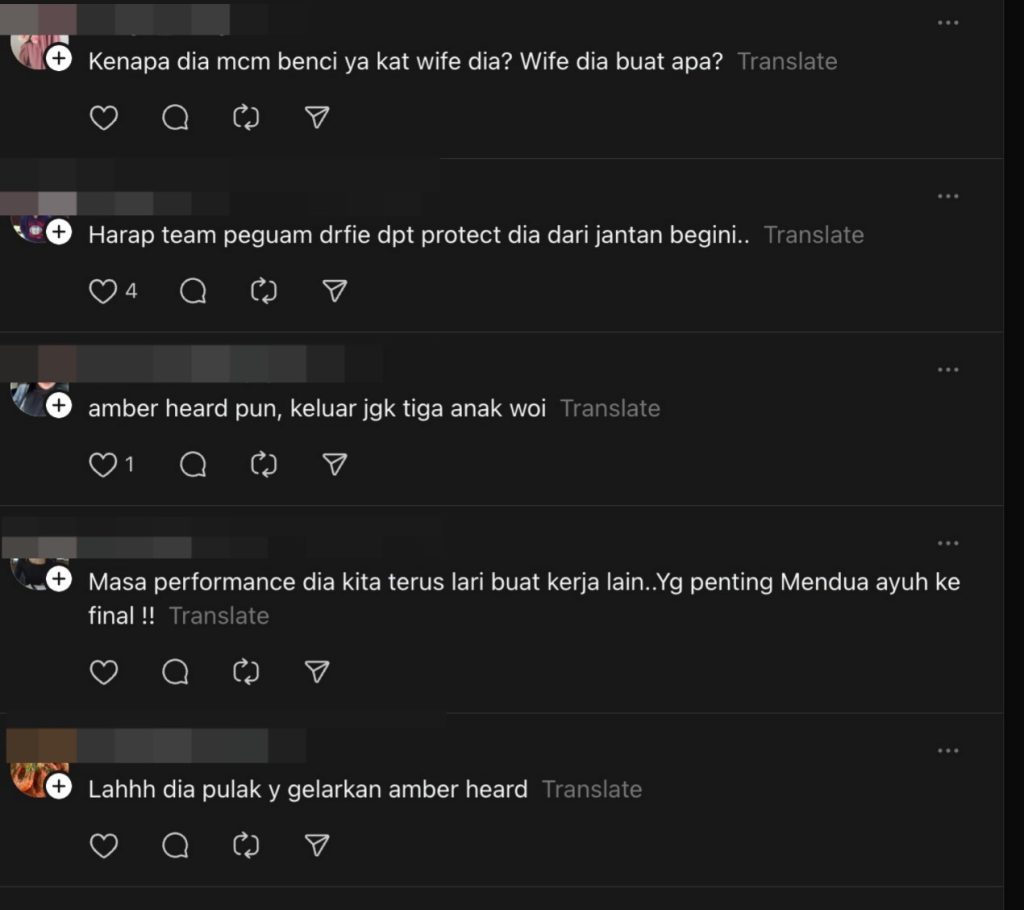Like the 'amber heard pun' comment with 1 like

[104, 464]
